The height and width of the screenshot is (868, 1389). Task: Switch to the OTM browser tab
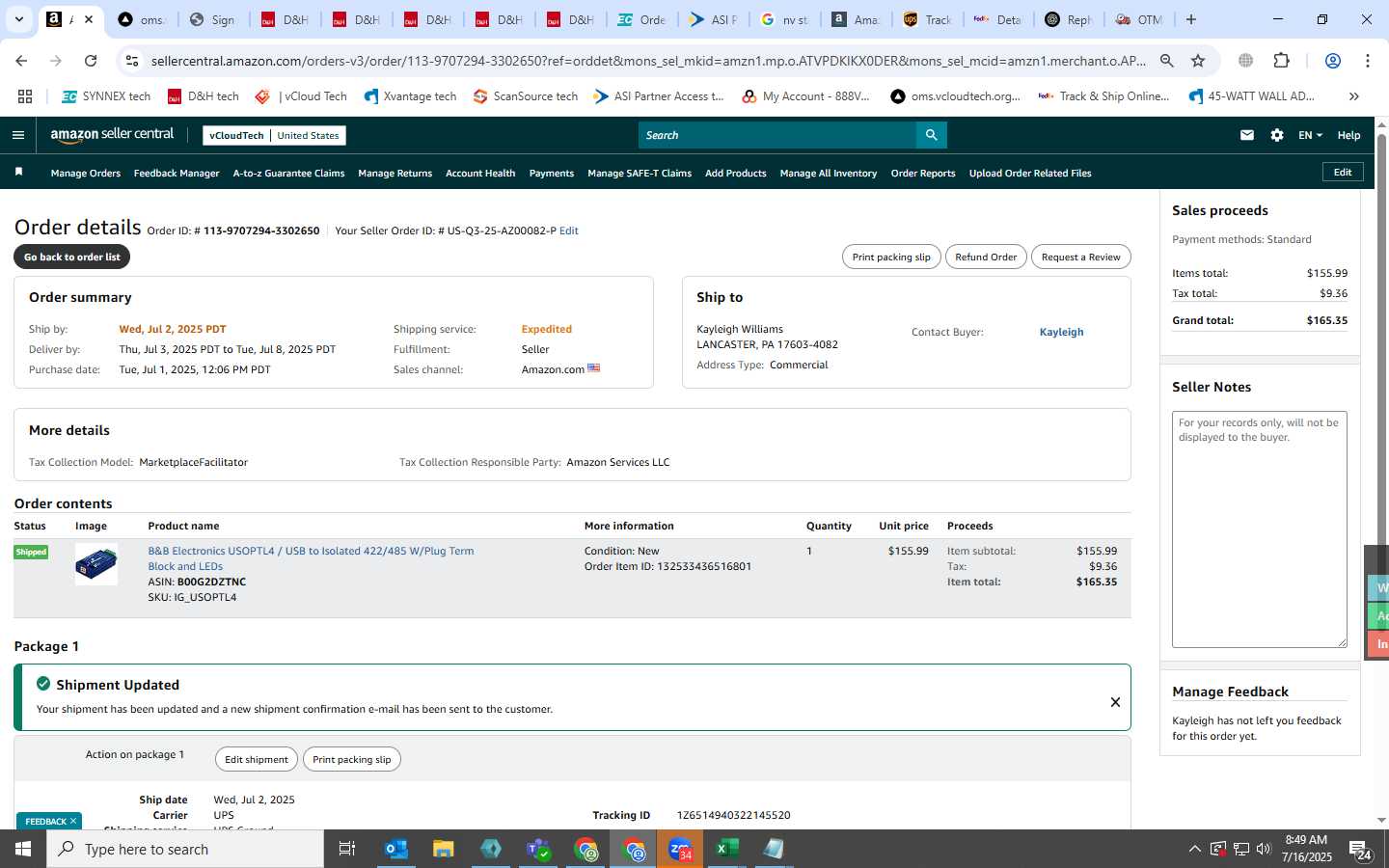[1140, 19]
